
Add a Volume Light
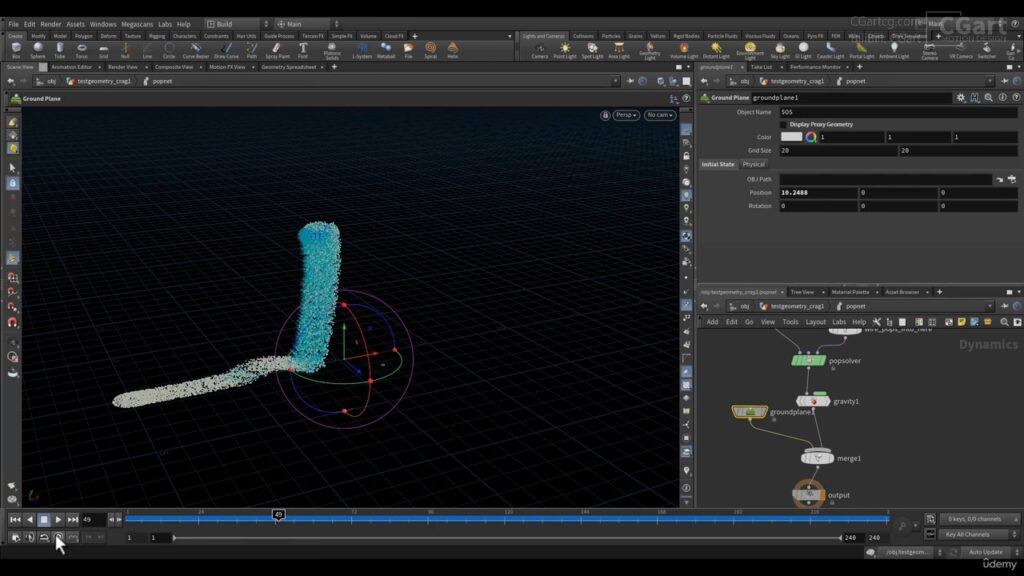coord(684,50)
